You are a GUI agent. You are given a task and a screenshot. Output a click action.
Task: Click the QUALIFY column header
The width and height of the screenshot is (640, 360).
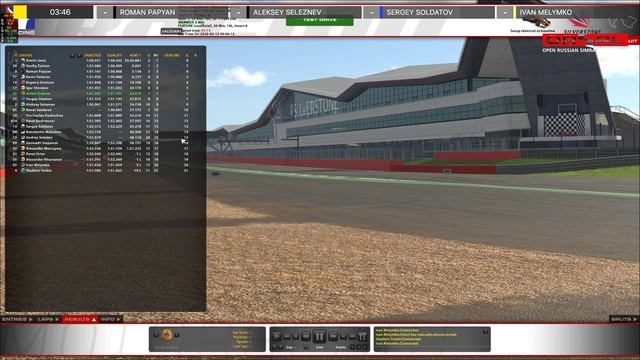click(x=114, y=55)
